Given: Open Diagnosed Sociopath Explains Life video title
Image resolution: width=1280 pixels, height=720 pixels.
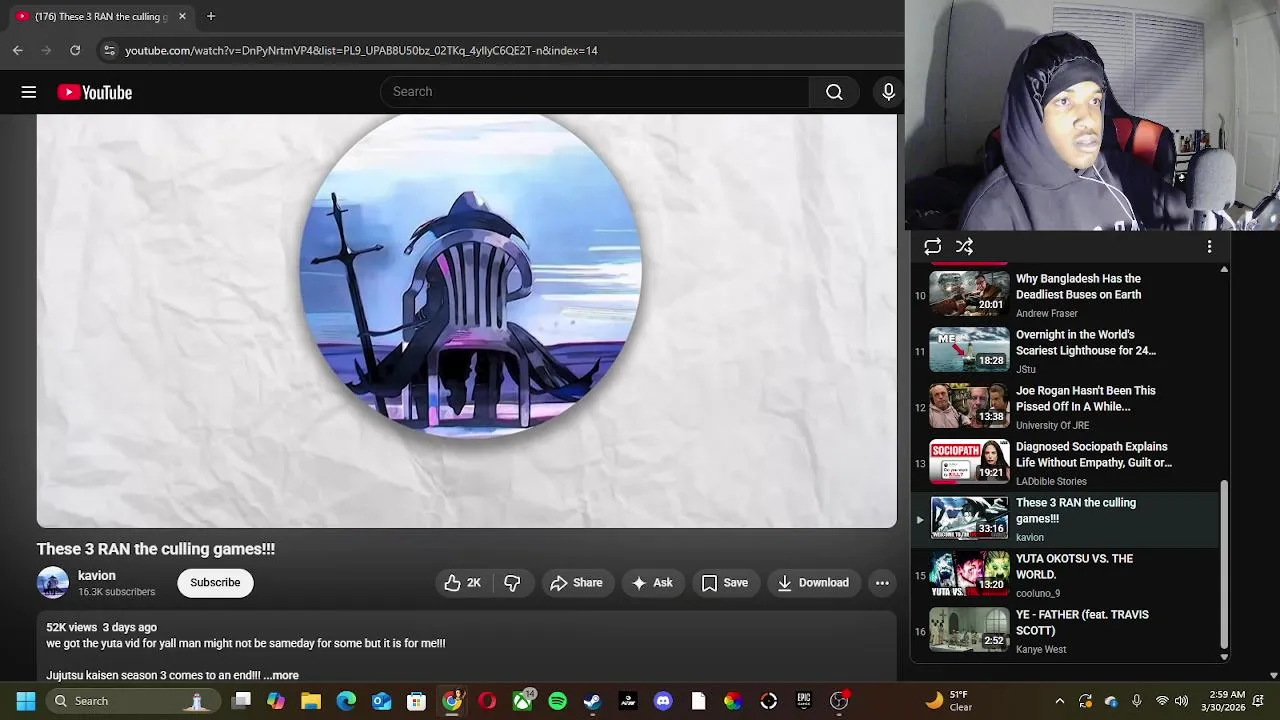Looking at the screenshot, I should pos(1094,455).
